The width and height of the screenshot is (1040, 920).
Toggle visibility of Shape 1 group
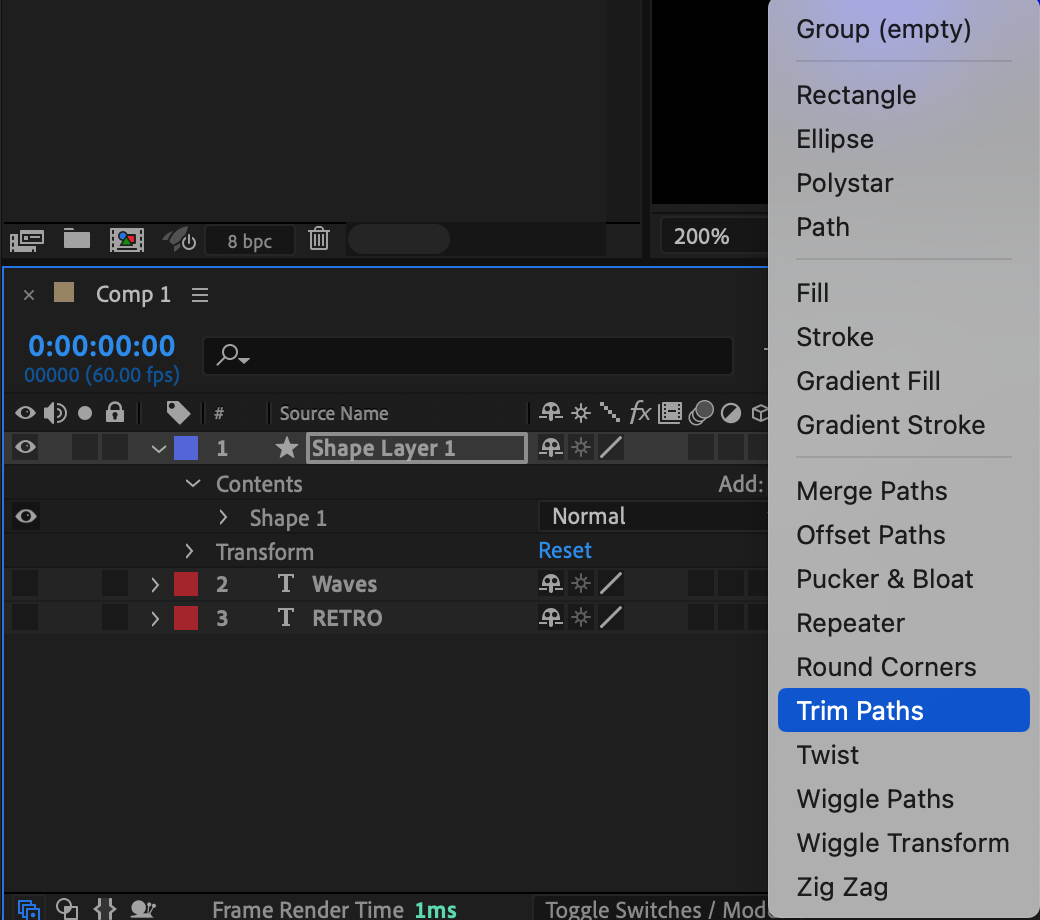[x=26, y=516]
